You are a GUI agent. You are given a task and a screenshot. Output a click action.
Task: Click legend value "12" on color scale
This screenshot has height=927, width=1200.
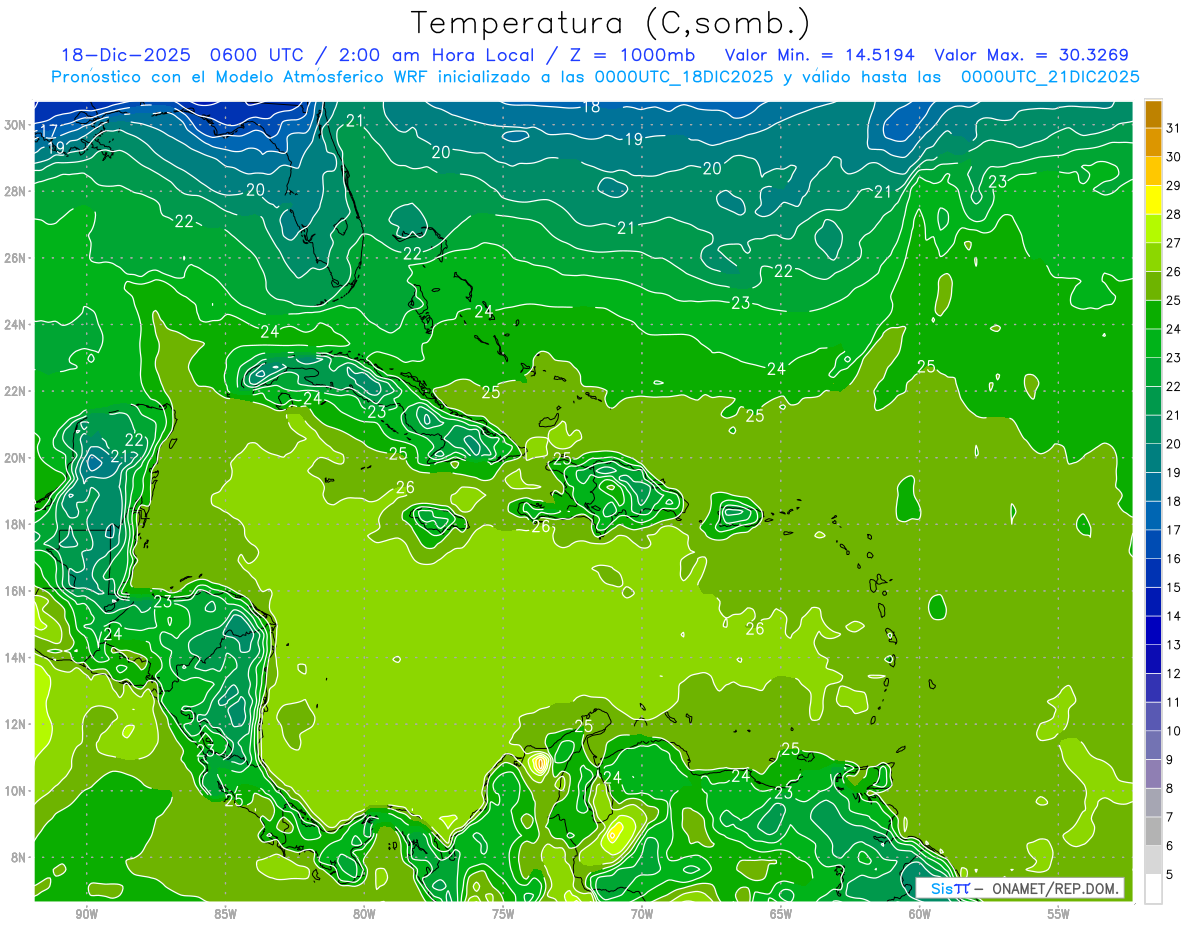pyautogui.click(x=1175, y=674)
